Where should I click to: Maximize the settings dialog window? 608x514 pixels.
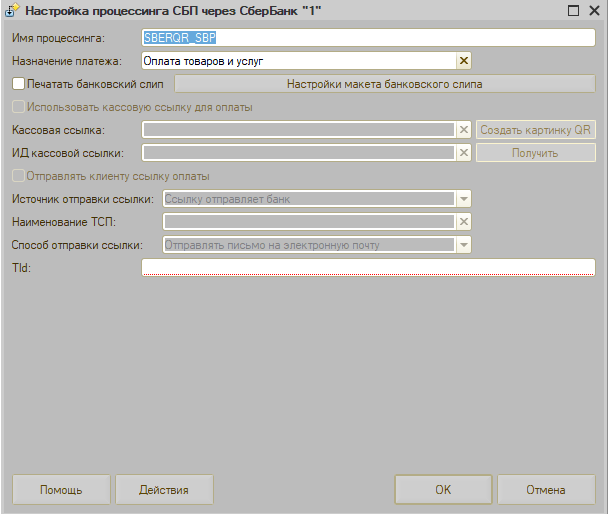coord(573,10)
